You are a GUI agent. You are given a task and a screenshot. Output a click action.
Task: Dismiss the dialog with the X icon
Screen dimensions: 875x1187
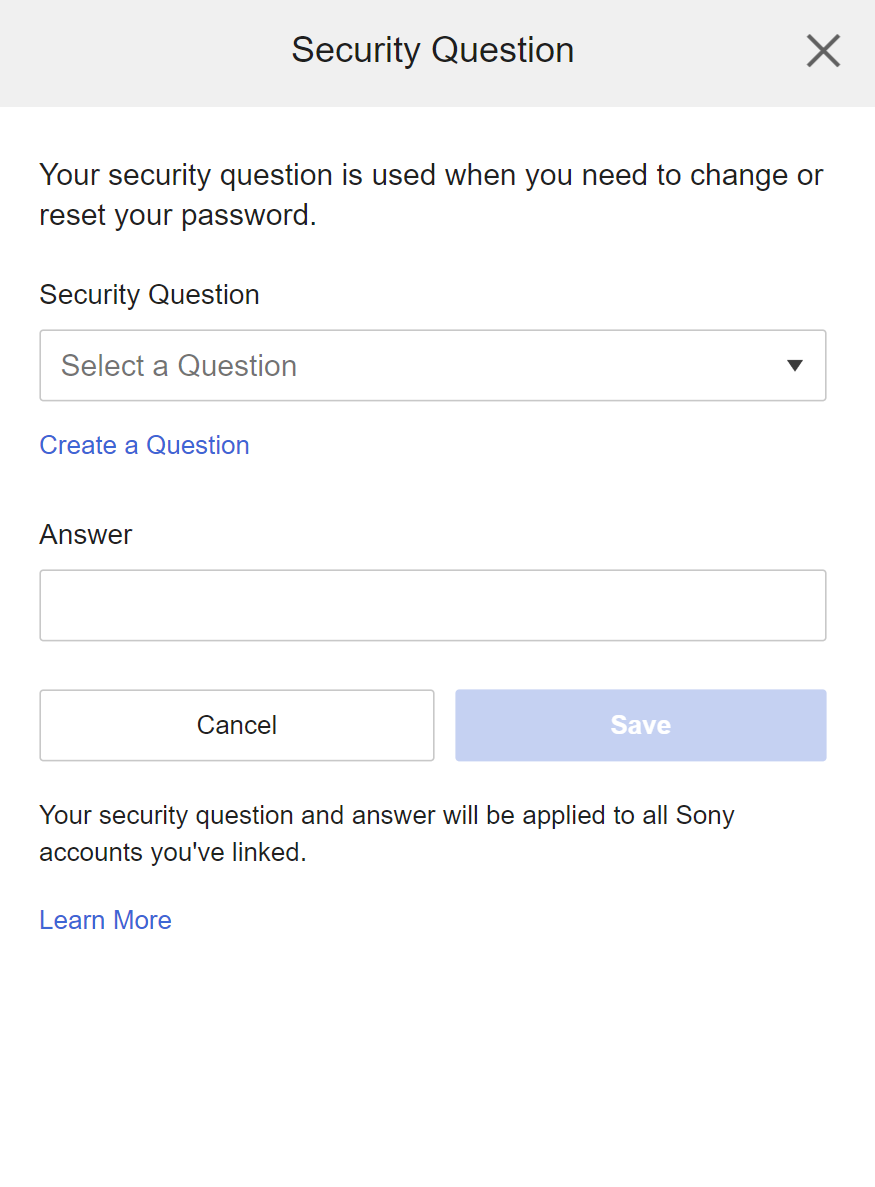pos(823,50)
